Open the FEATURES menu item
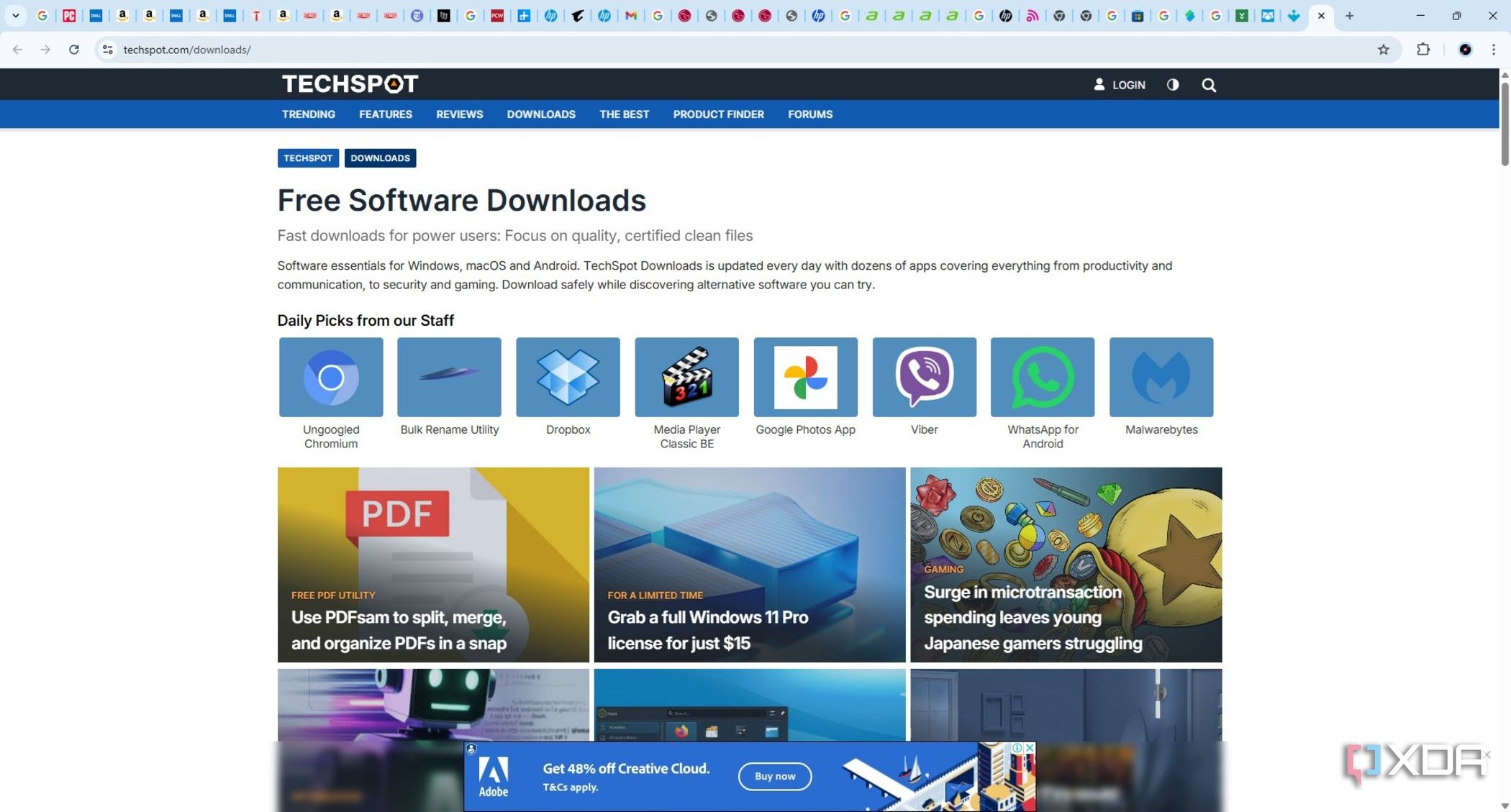Image resolution: width=1511 pixels, height=812 pixels. (386, 114)
